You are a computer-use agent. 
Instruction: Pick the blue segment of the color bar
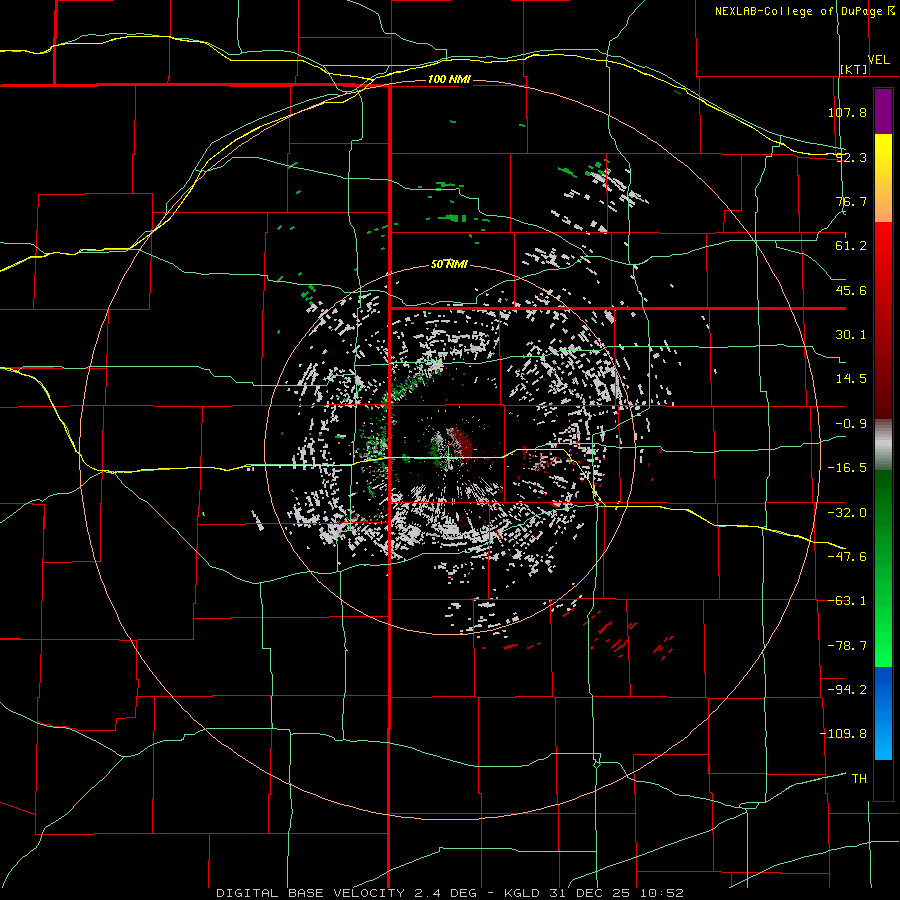883,713
